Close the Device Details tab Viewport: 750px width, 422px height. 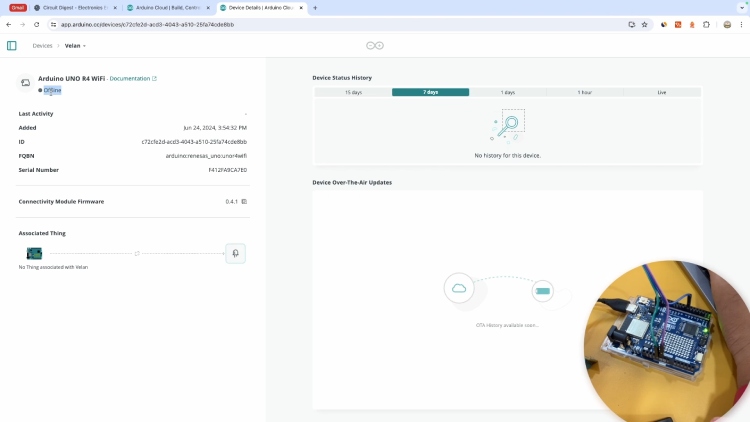click(301, 8)
